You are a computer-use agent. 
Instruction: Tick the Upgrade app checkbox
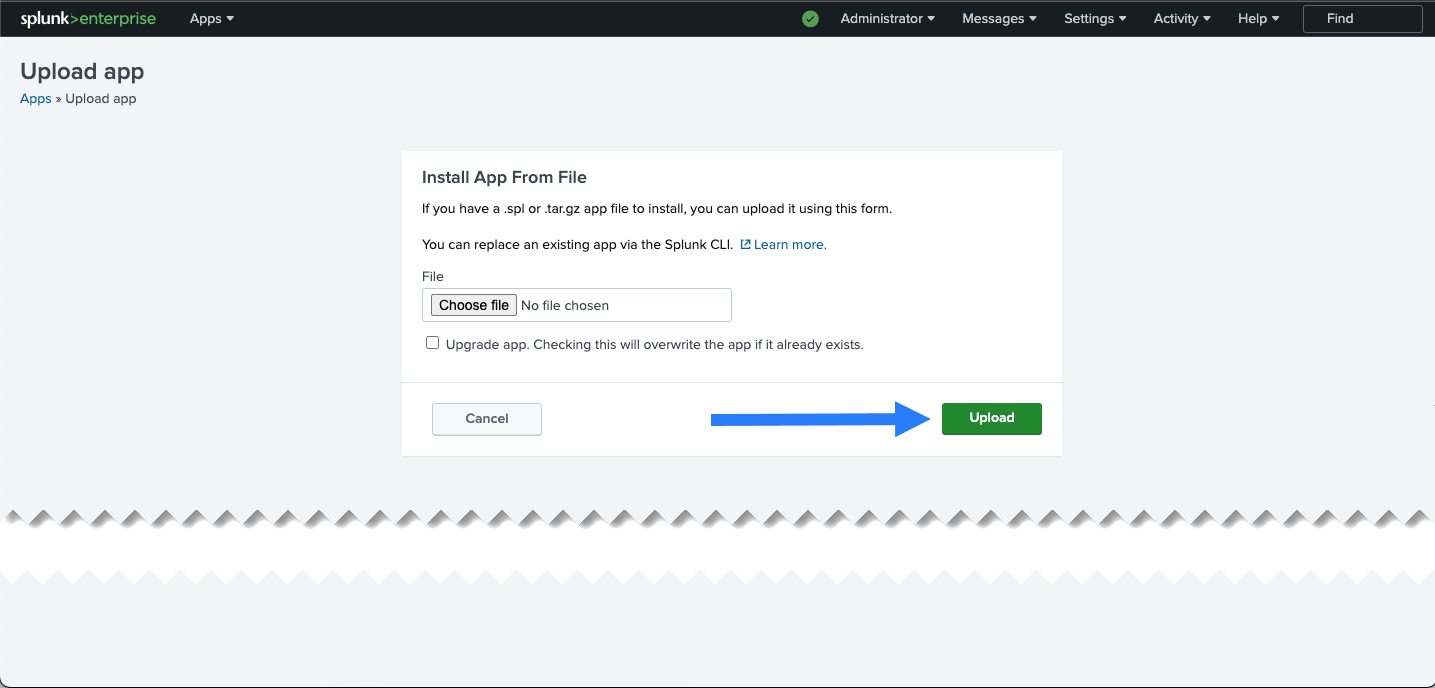432,343
